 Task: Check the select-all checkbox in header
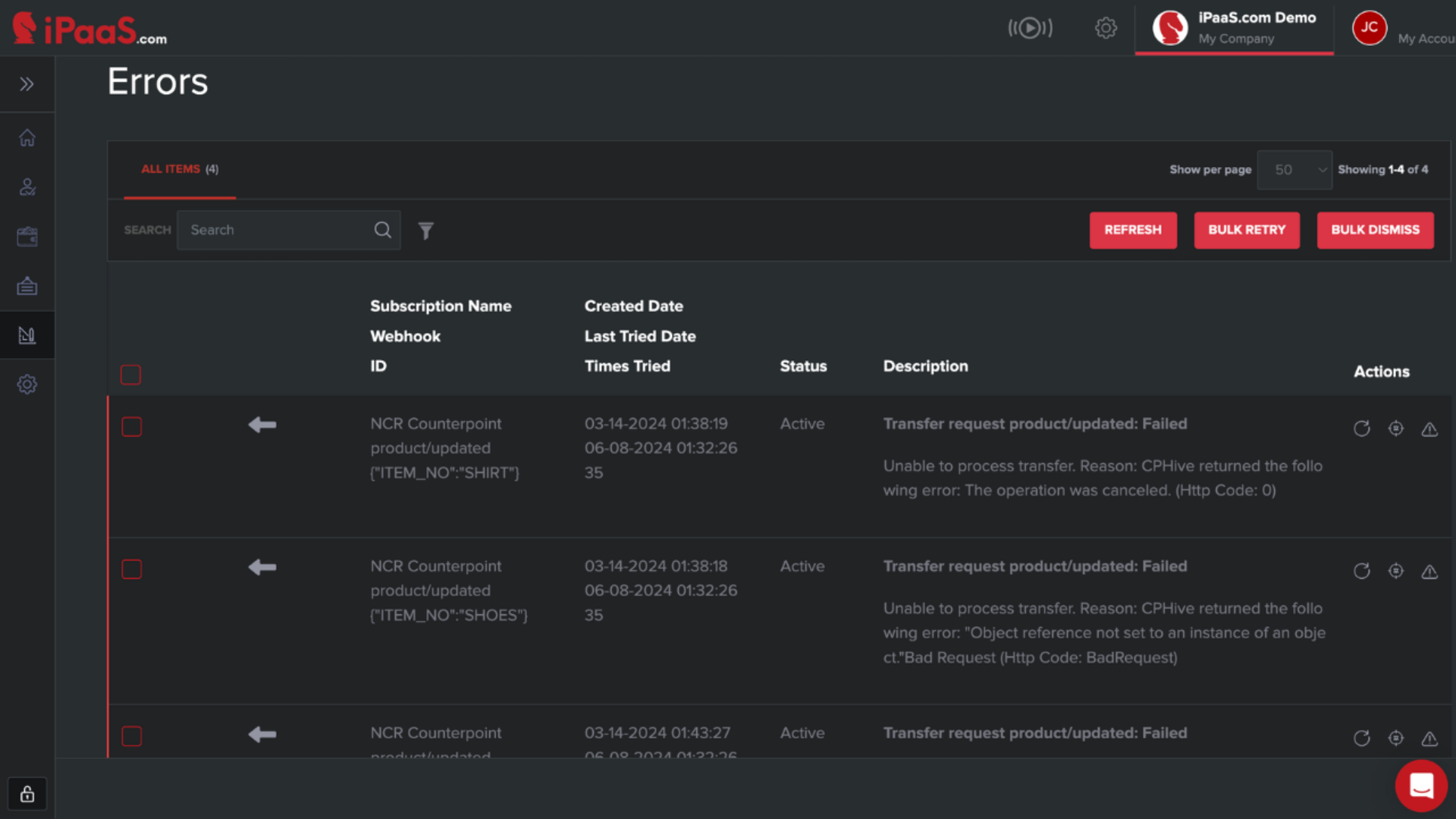[x=130, y=375]
